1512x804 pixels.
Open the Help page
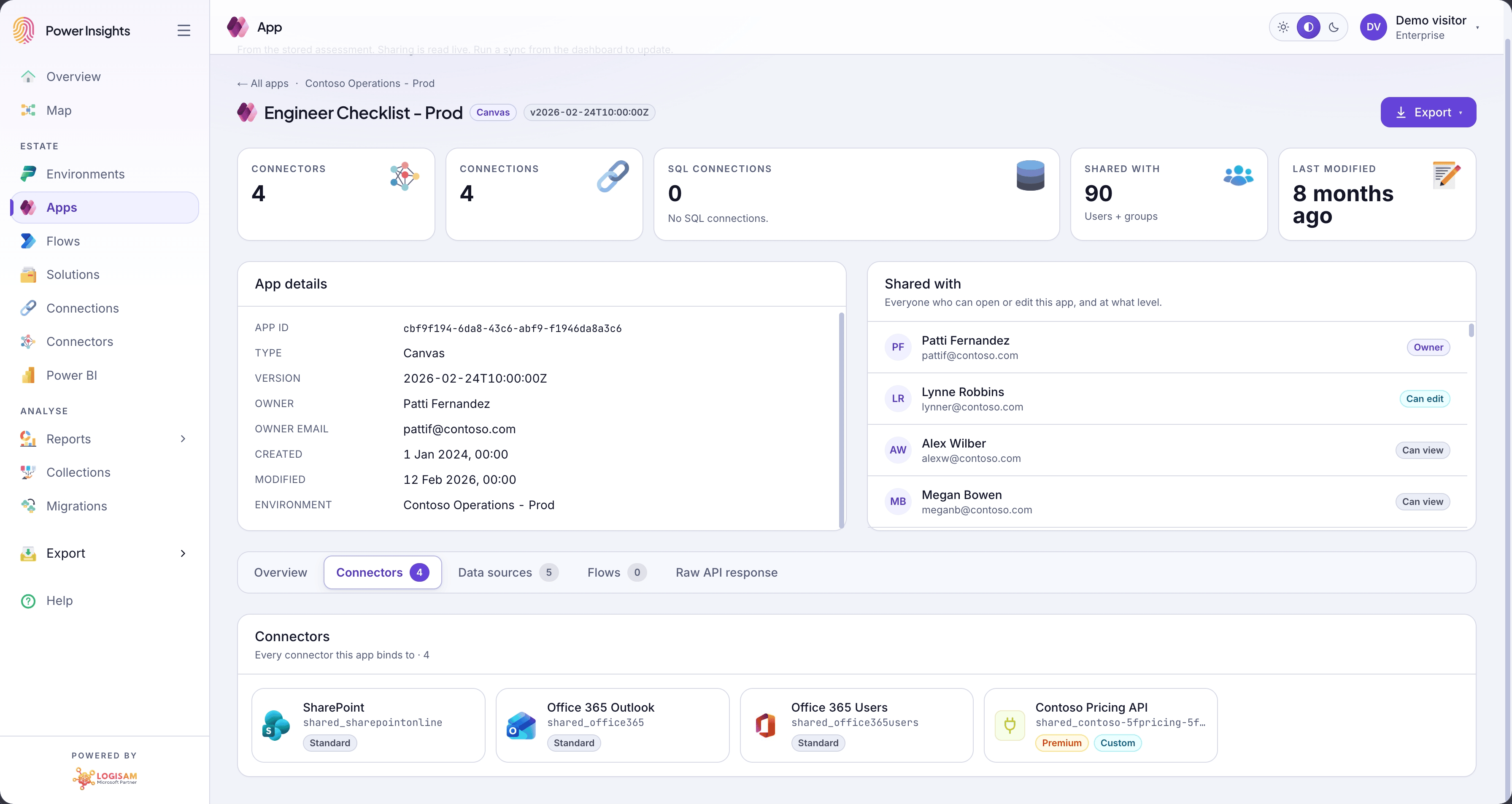(x=105, y=601)
